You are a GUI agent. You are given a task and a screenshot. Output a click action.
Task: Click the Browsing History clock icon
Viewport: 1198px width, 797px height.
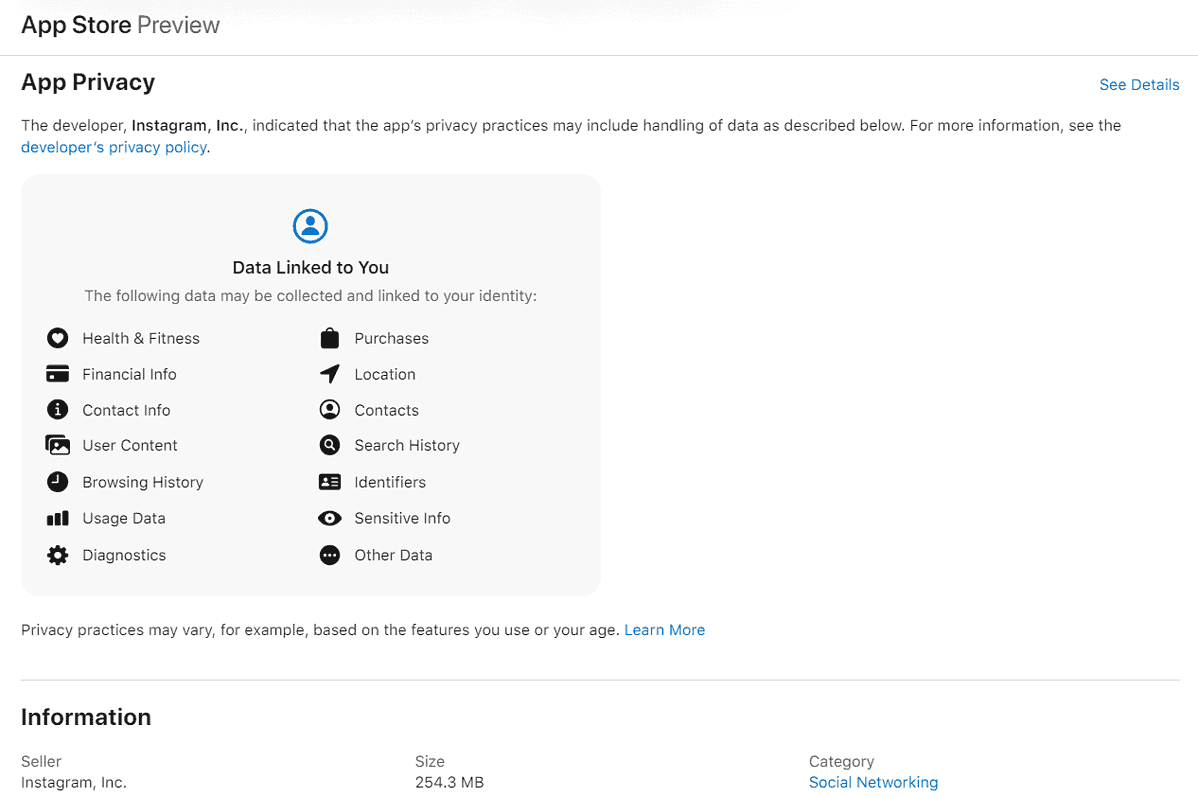tap(57, 481)
